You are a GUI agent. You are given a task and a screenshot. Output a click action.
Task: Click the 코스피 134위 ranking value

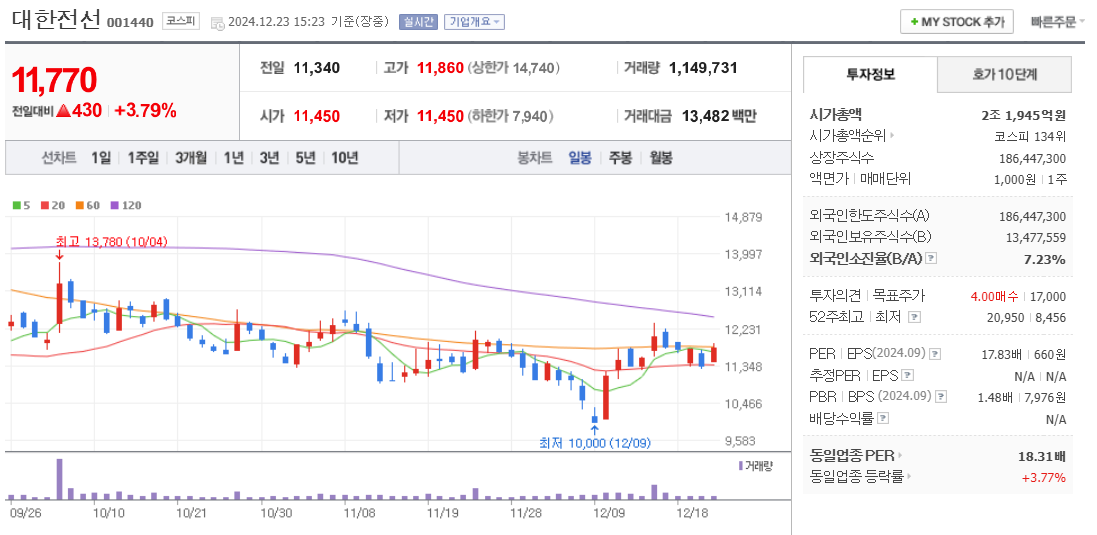click(x=1030, y=136)
